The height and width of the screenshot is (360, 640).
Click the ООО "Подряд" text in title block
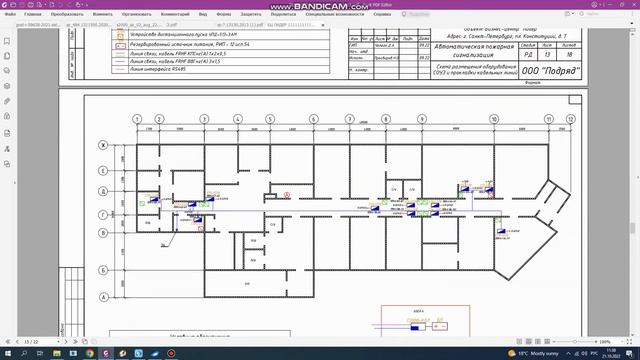tap(550, 71)
